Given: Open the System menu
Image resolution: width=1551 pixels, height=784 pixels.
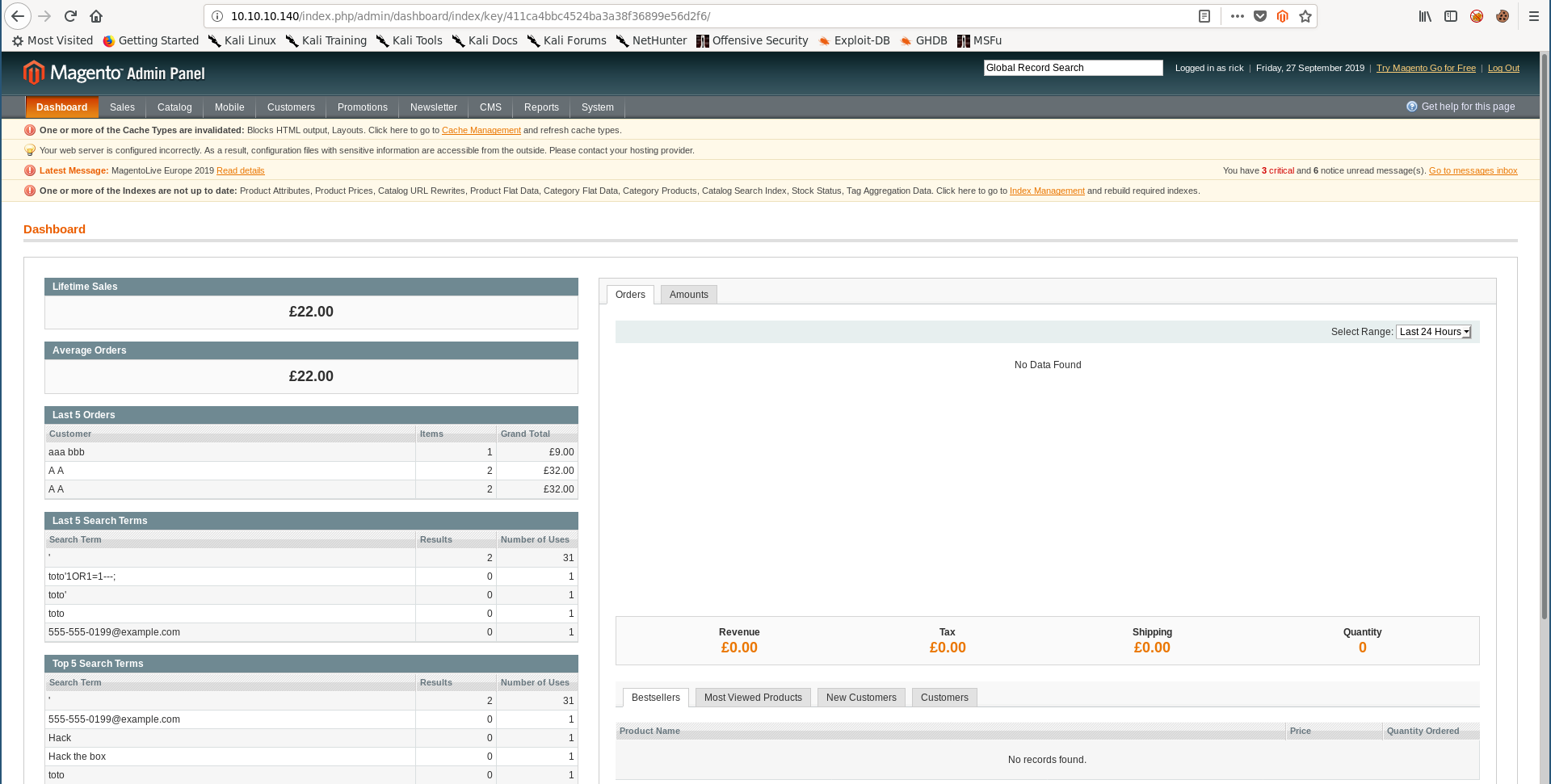Looking at the screenshot, I should pyautogui.click(x=597, y=107).
